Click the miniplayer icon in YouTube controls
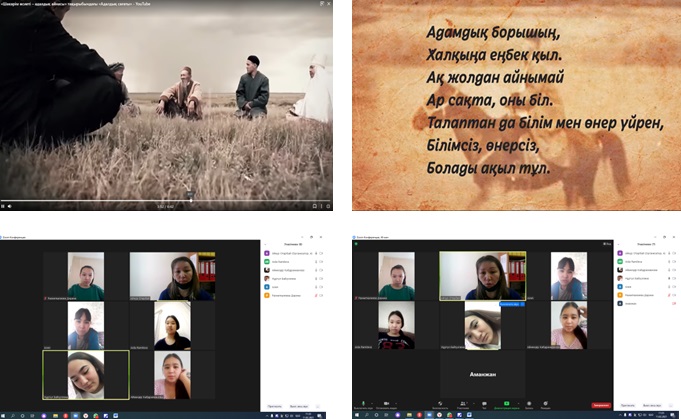This screenshot has width=681, height=419. click(x=314, y=206)
